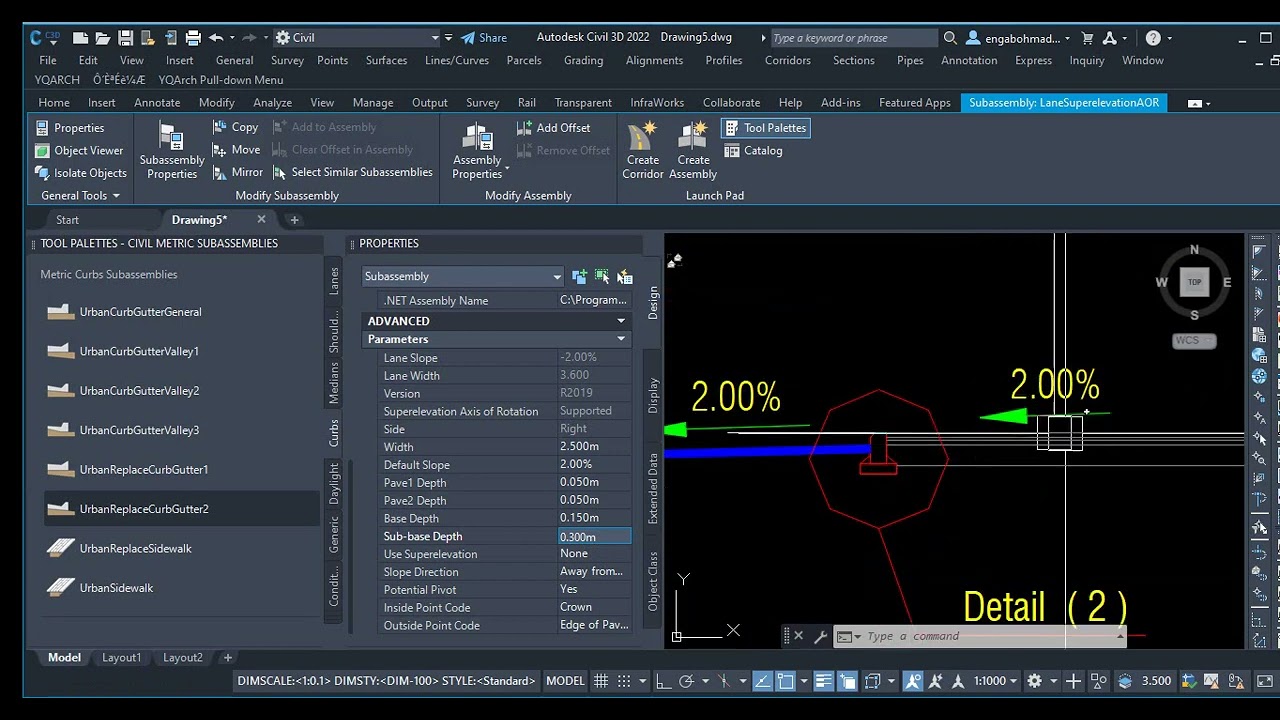Click the ViewCube TOP face
Image resolution: width=1280 pixels, height=720 pixels.
tap(1194, 282)
